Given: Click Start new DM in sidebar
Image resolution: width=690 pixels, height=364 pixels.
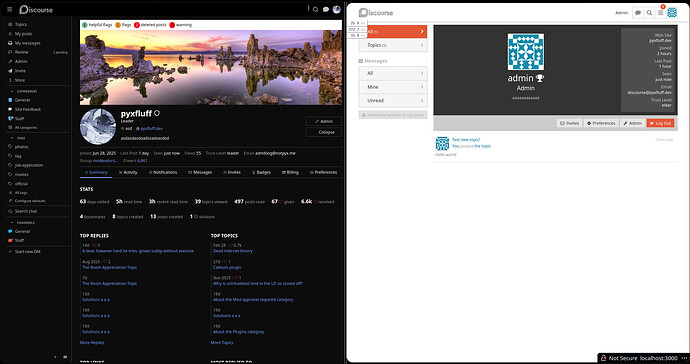Looking at the screenshot, I should coord(27,252).
